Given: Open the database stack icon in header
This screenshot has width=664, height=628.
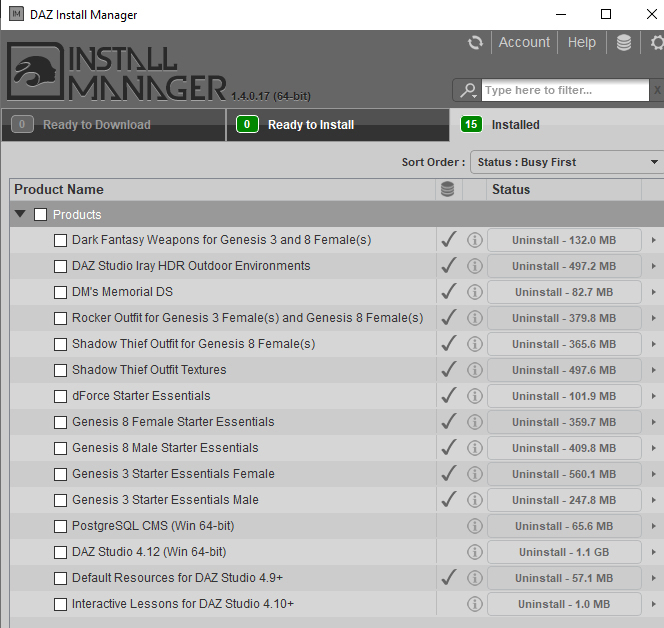Looking at the screenshot, I should (624, 42).
